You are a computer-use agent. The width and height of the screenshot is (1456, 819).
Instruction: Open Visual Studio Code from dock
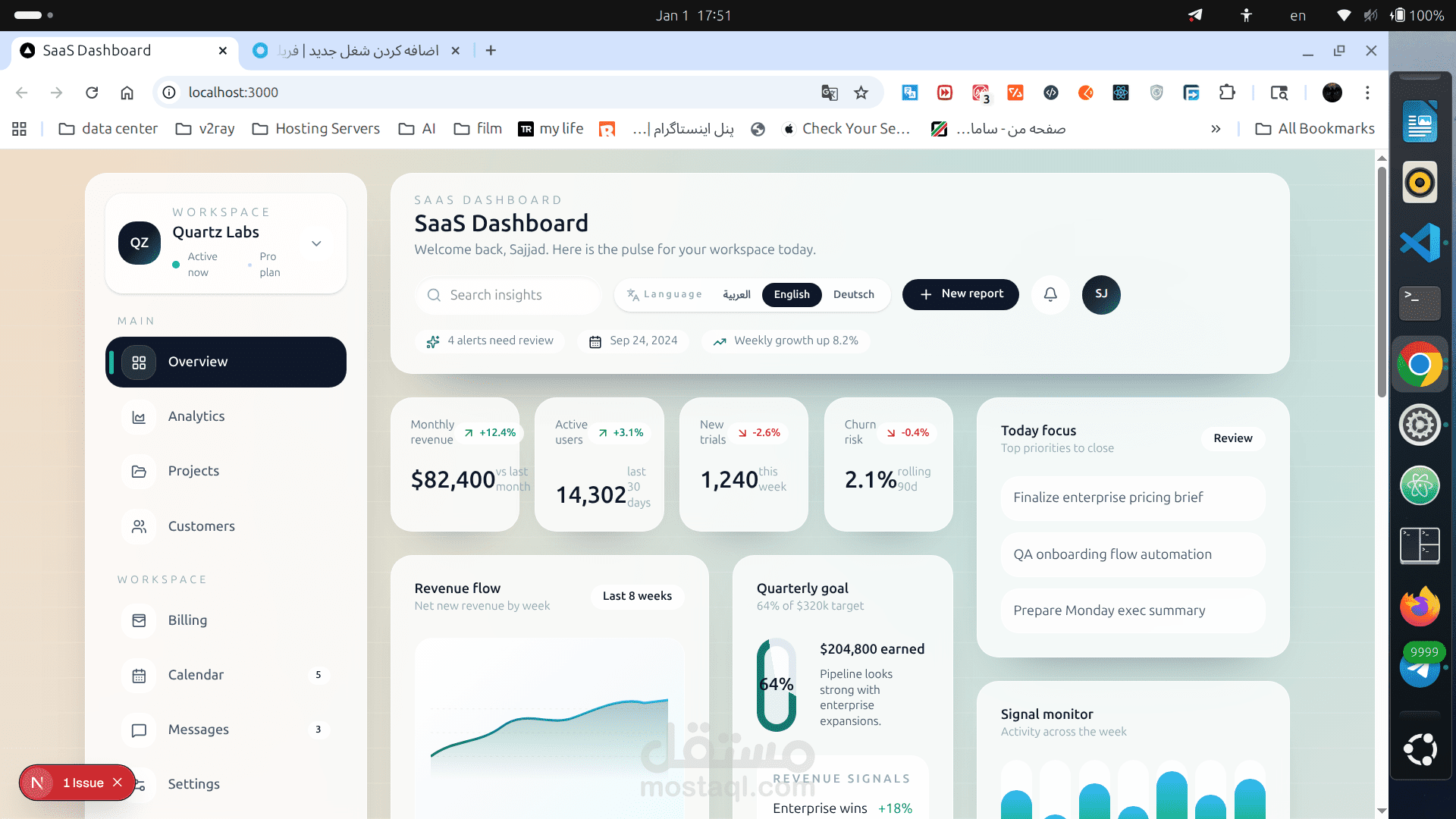point(1420,243)
